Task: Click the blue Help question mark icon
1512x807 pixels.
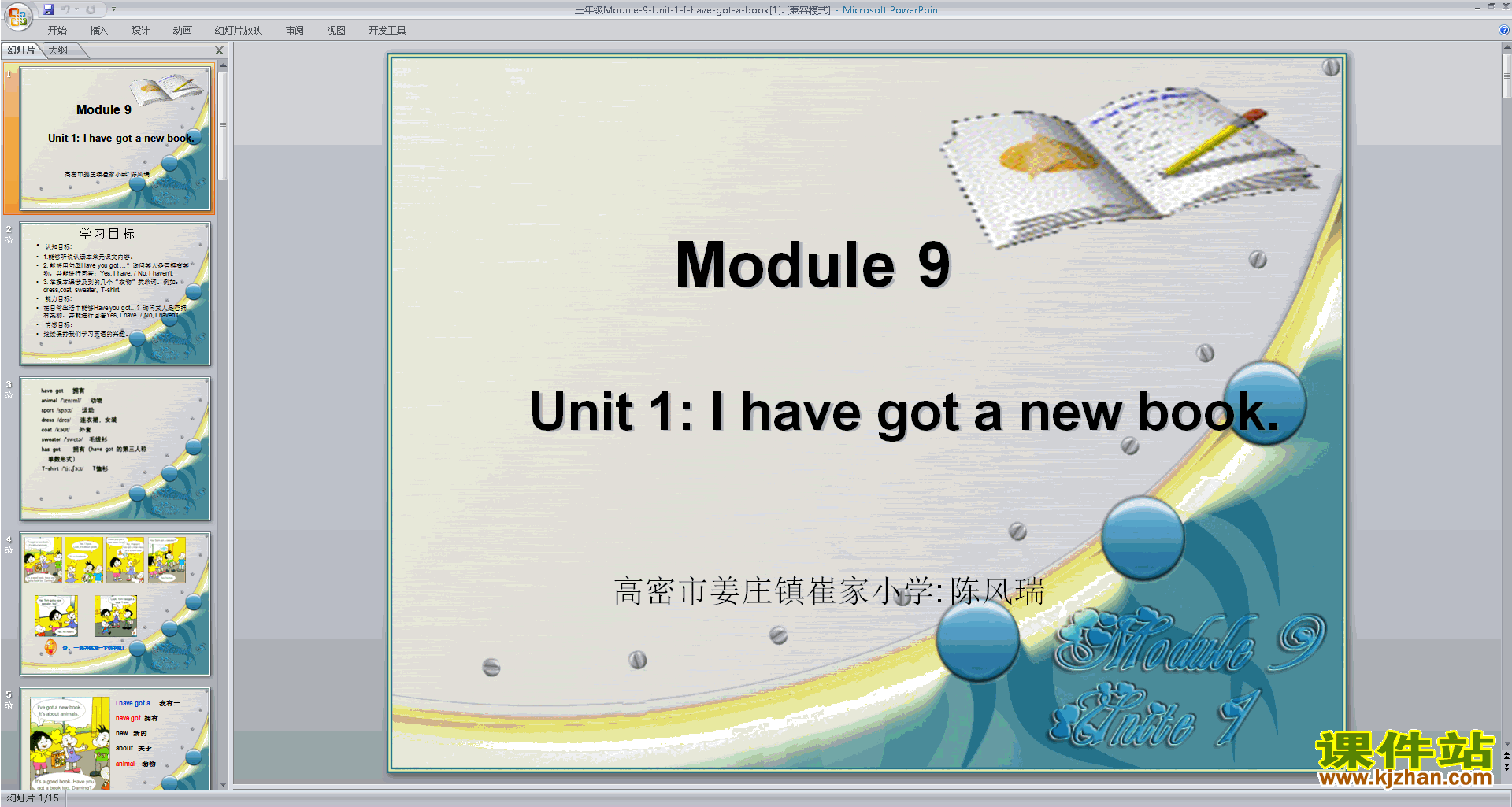Action: pyautogui.click(x=1503, y=30)
